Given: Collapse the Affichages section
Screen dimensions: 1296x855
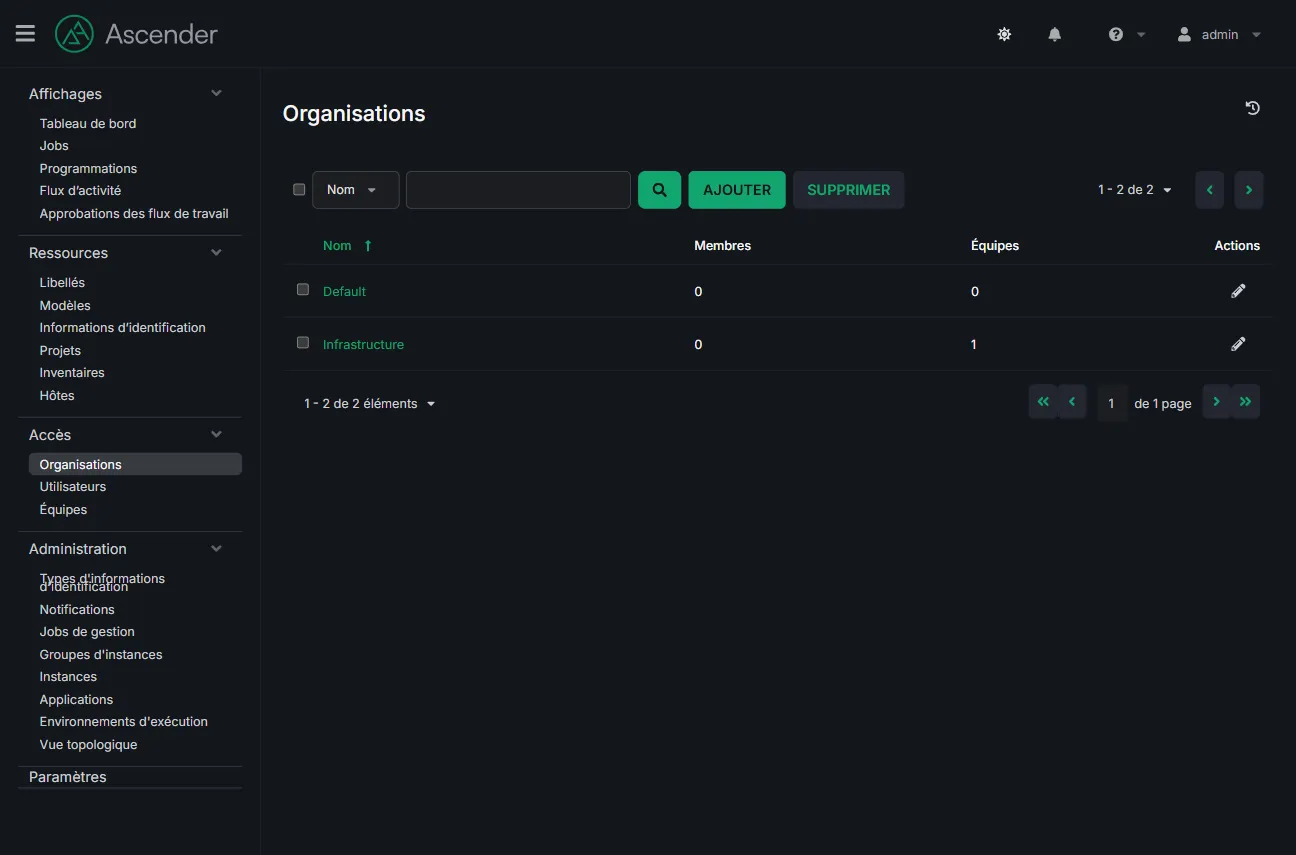Looking at the screenshot, I should 217,93.
